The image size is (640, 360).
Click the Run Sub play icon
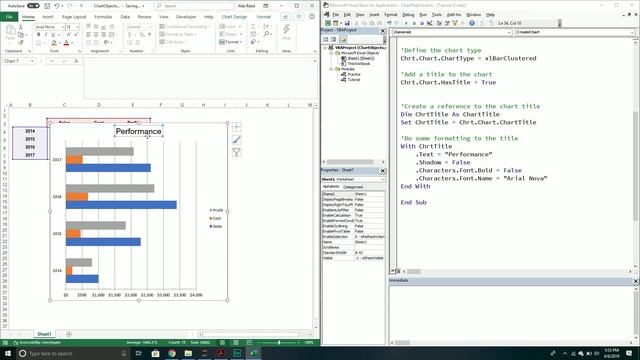[x=406, y=23]
